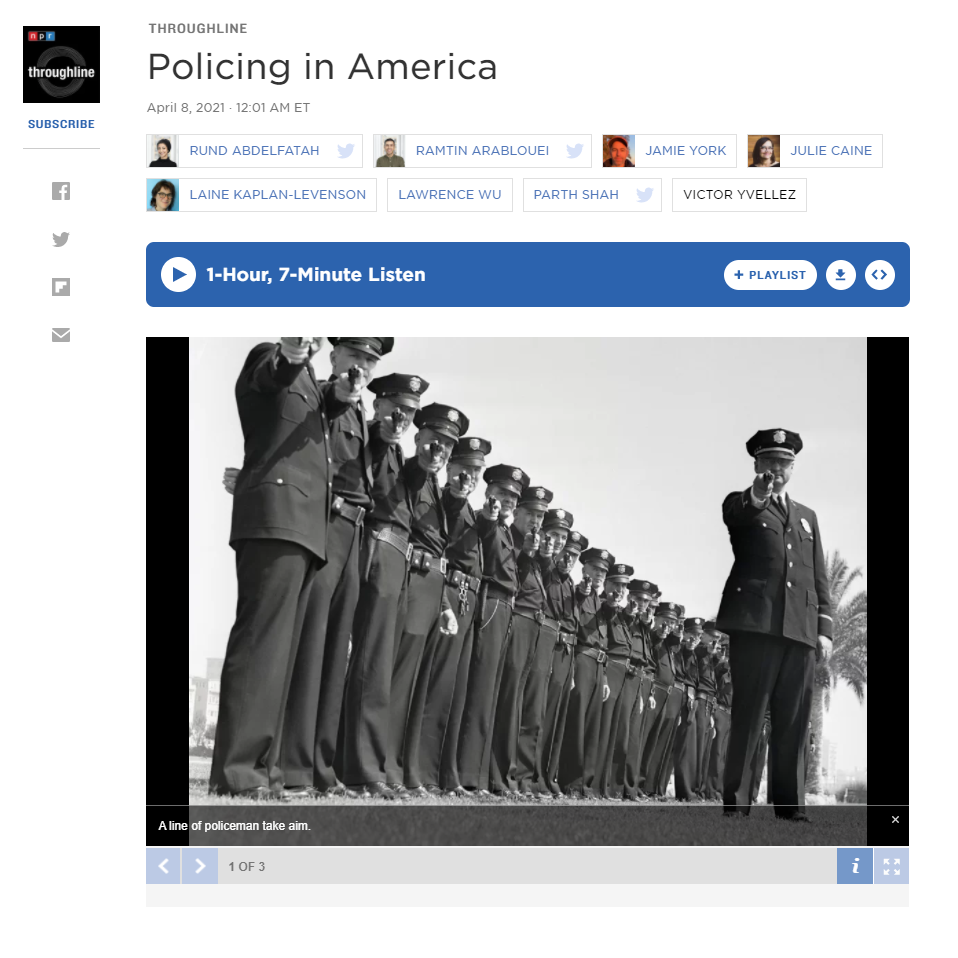Screen dimensions: 958x958
Task: Open Jamie York's author page
Action: [x=686, y=150]
